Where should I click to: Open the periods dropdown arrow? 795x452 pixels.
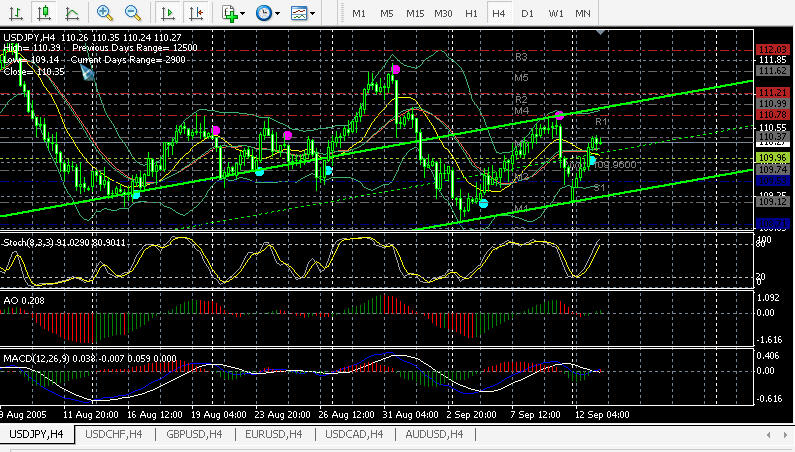coord(278,13)
